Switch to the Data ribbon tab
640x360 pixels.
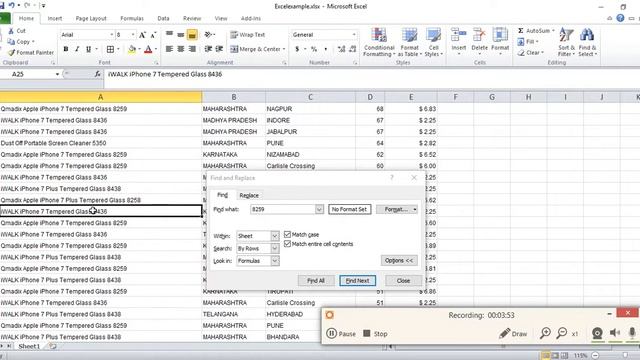point(163,18)
